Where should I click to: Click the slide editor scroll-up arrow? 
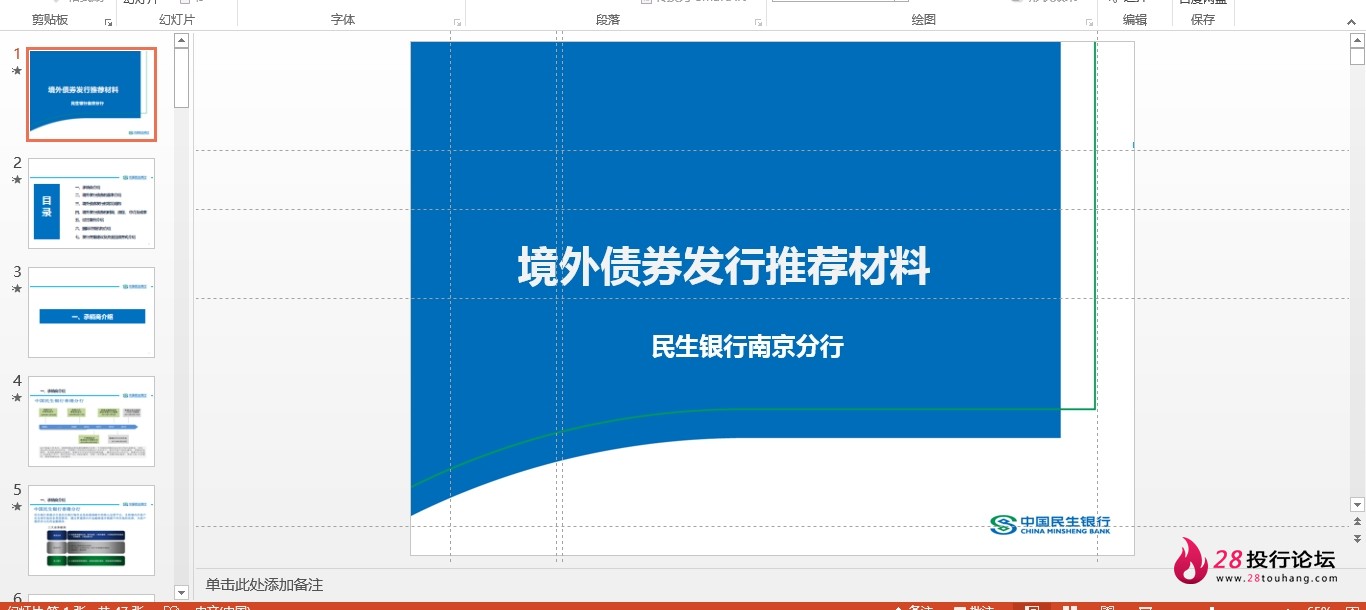click(1357, 39)
